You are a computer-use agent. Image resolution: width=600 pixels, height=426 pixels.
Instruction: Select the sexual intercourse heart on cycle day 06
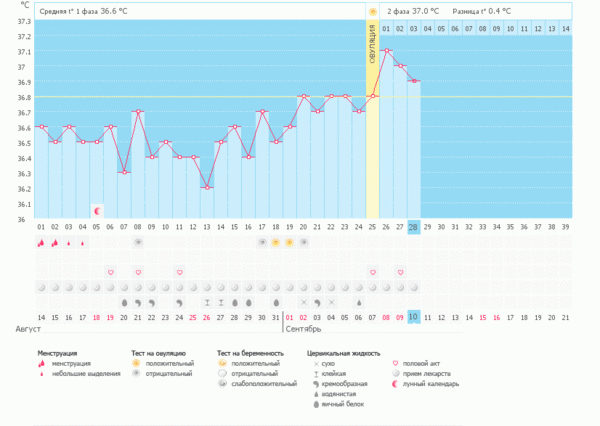(x=110, y=271)
